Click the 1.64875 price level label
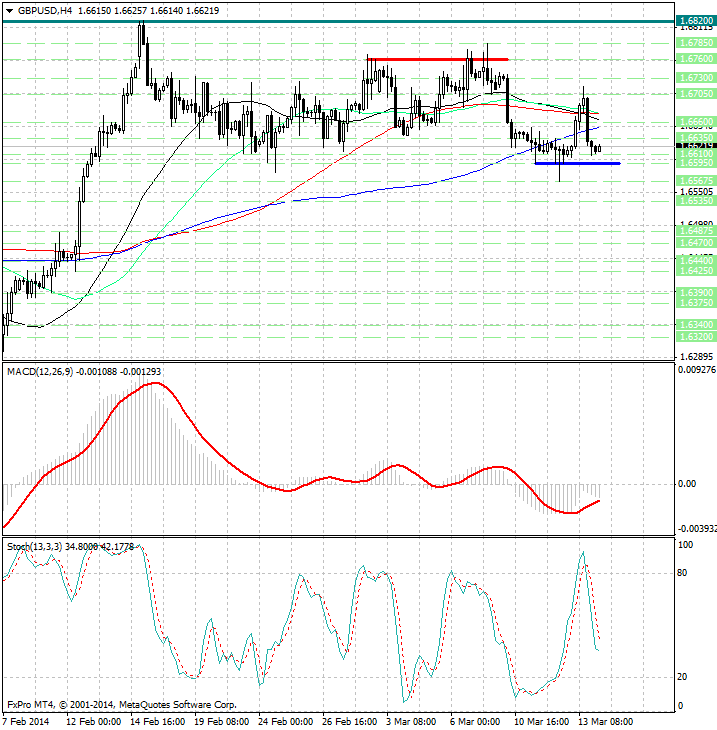 [x=696, y=231]
